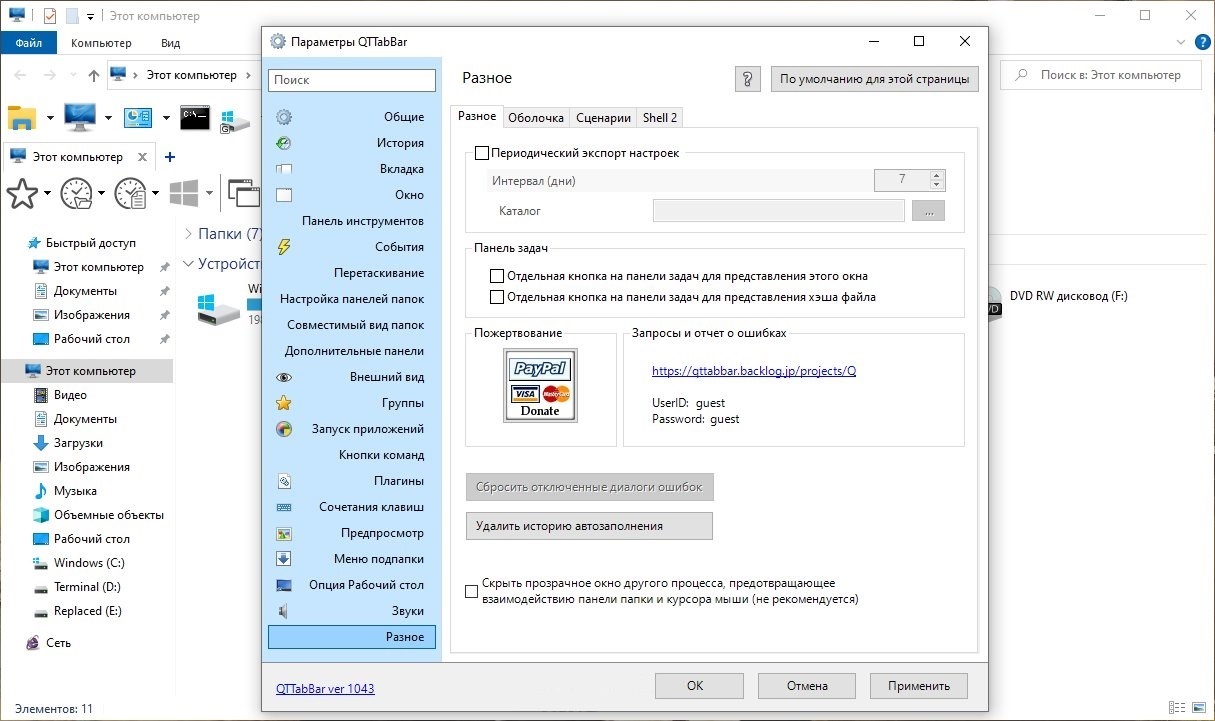Viewport: 1215px width, 721px height.
Task: Open the Файл menu in Explorer
Action: [29, 43]
